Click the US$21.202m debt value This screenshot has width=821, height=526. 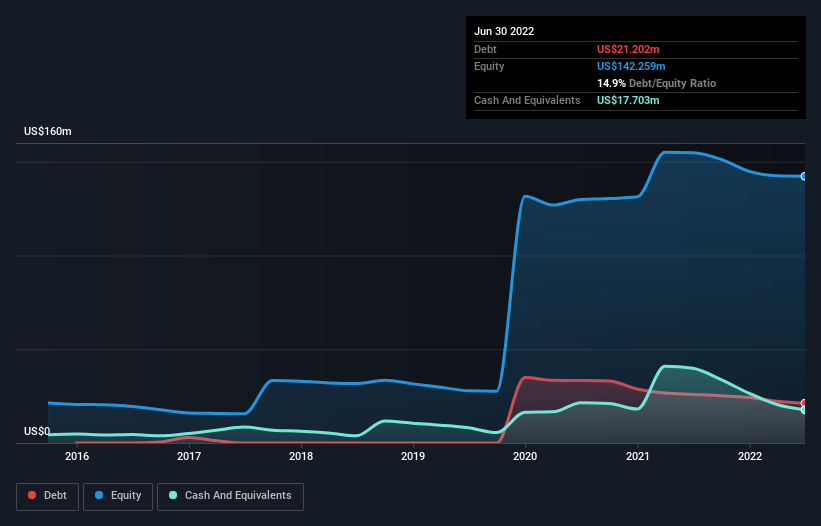[628, 49]
